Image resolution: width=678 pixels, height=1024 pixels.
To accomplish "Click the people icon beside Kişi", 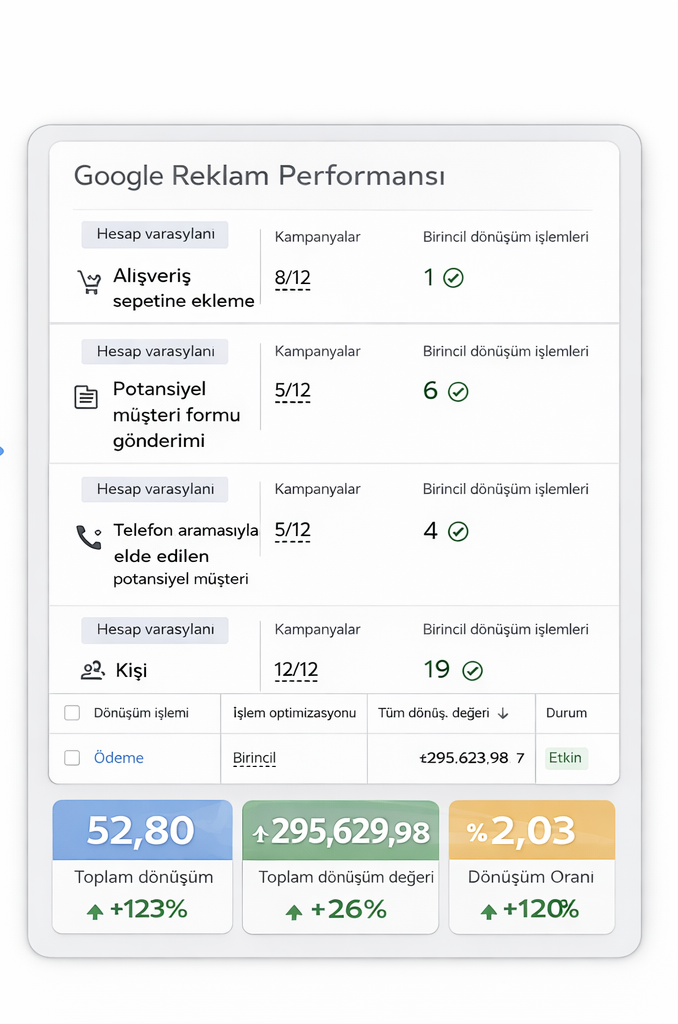I will coord(93,670).
